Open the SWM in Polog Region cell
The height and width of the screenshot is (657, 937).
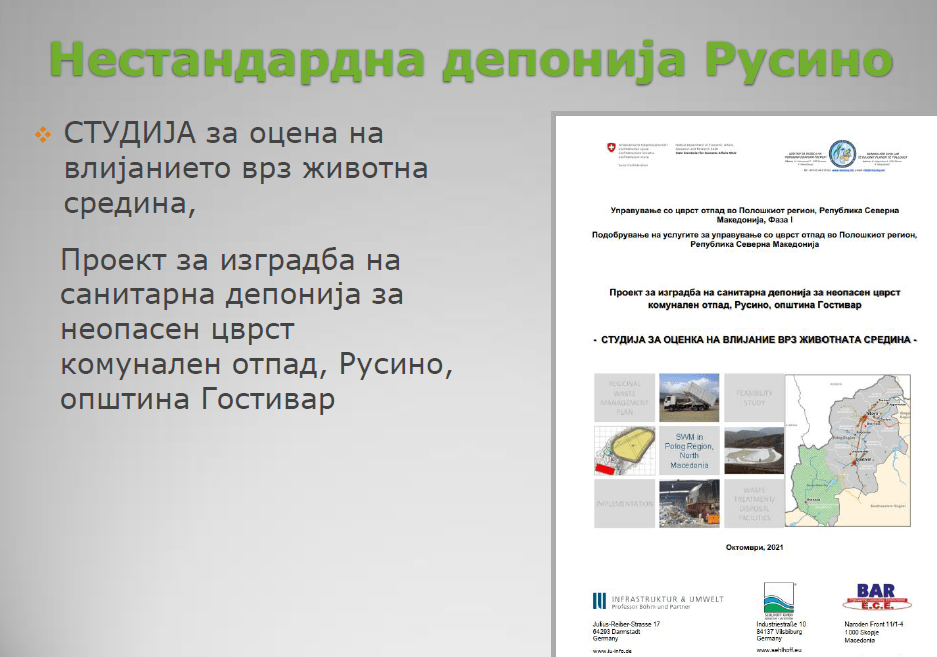click(690, 449)
